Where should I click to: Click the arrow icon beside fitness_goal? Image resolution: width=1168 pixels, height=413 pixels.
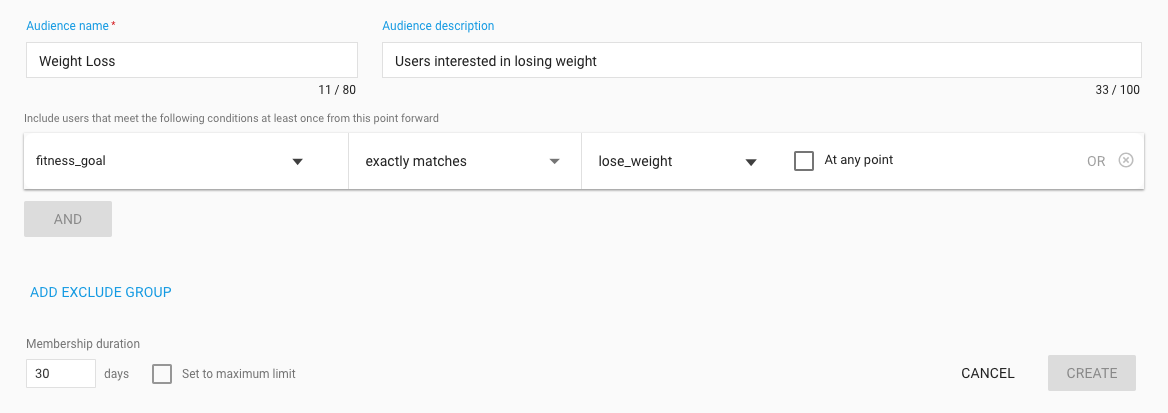click(x=297, y=161)
